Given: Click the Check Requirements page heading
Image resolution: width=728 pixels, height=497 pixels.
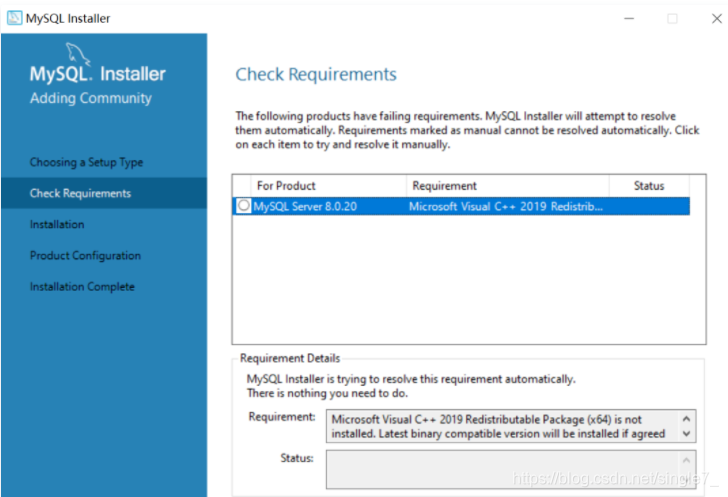Looking at the screenshot, I should tap(316, 74).
